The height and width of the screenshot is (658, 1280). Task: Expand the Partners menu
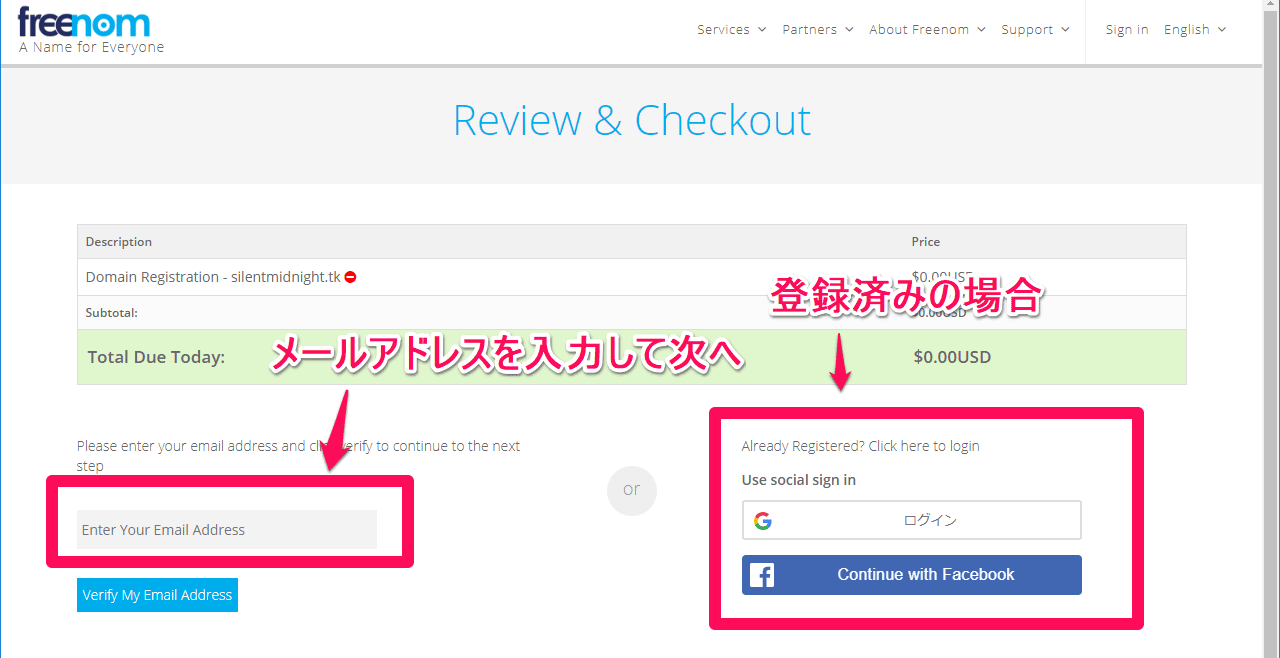(818, 30)
